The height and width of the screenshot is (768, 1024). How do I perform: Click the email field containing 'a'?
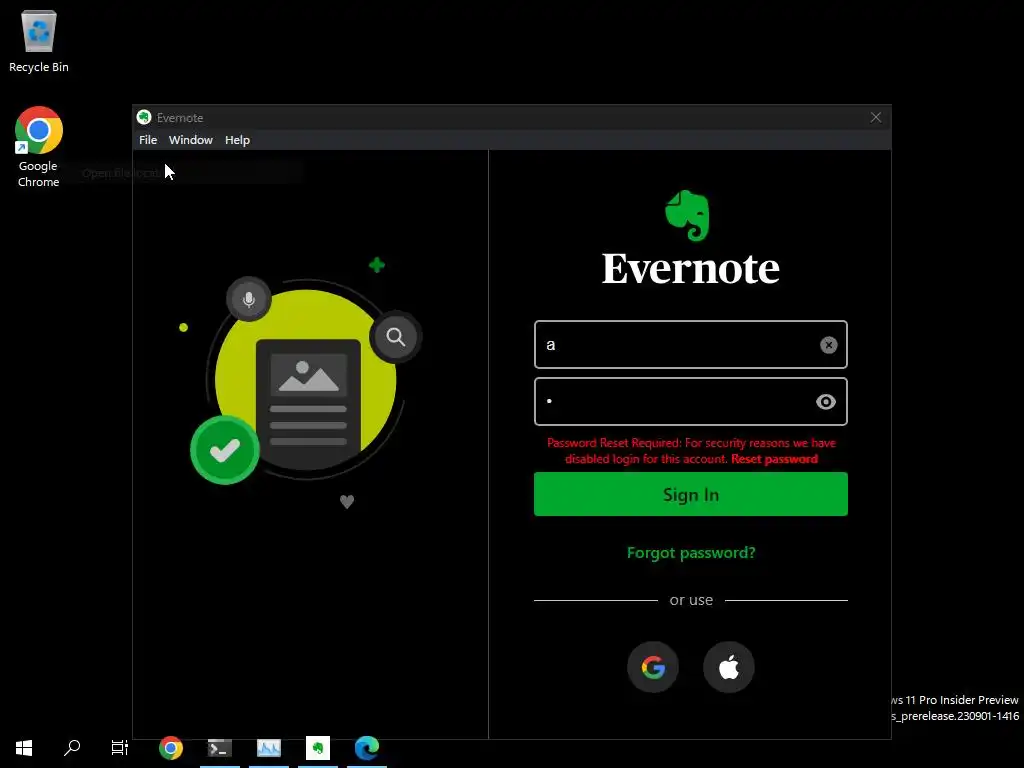(690, 345)
